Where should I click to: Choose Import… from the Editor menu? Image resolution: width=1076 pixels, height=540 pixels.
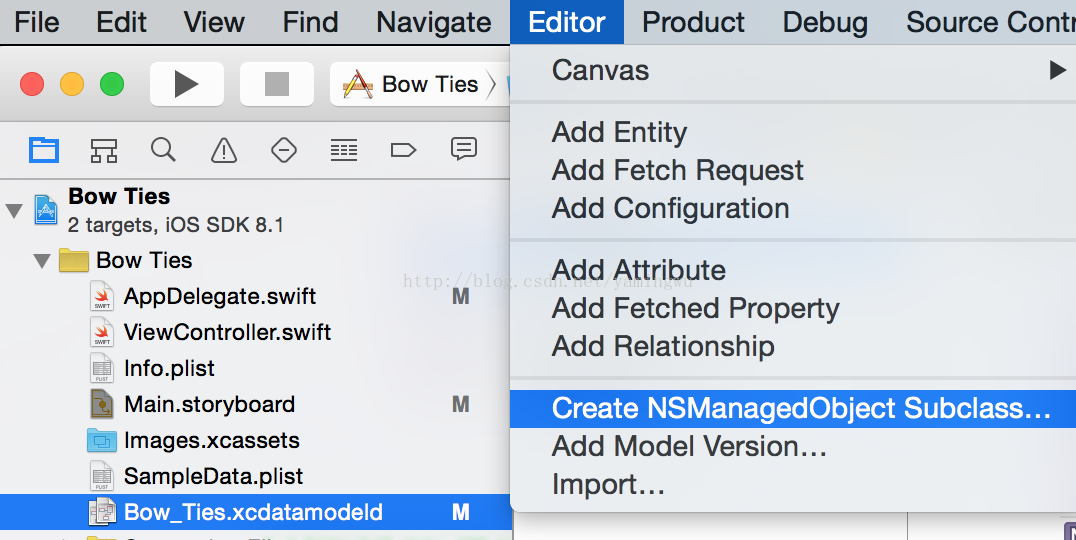793,484
